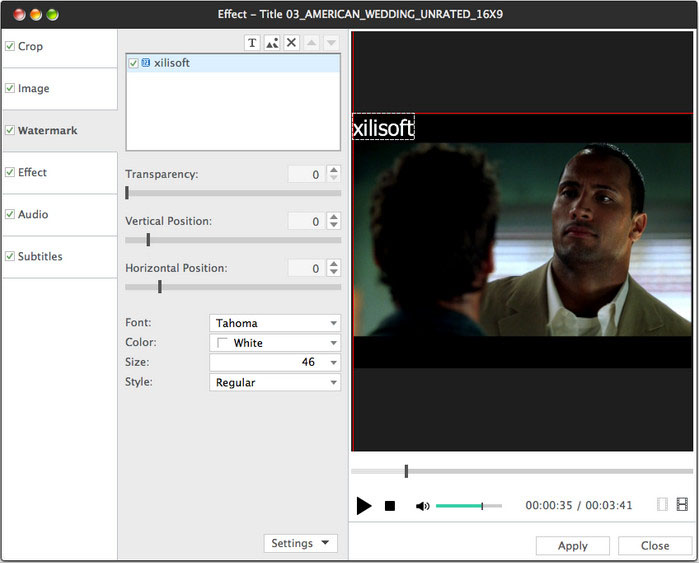Screen dimensions: 699x563
Task: Uncheck the Crop checkbox
Action: pos(10,46)
